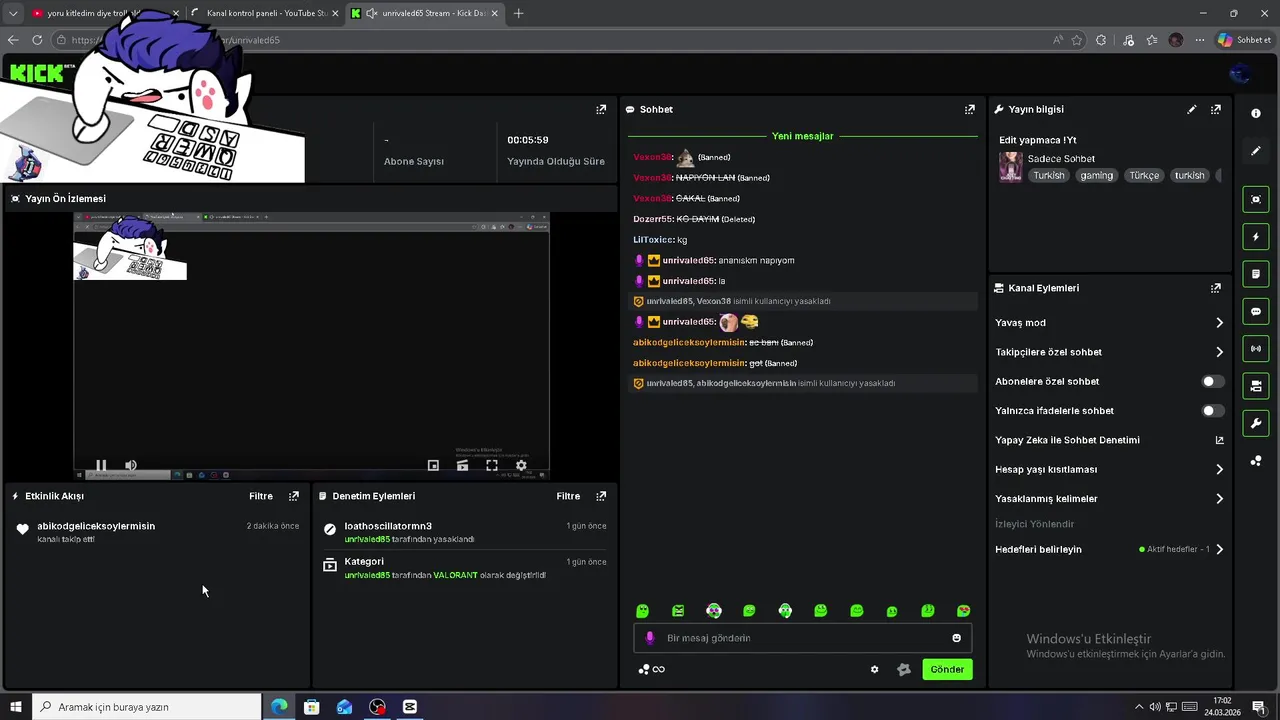Reload the page
1280x720 pixels.
click(37, 40)
